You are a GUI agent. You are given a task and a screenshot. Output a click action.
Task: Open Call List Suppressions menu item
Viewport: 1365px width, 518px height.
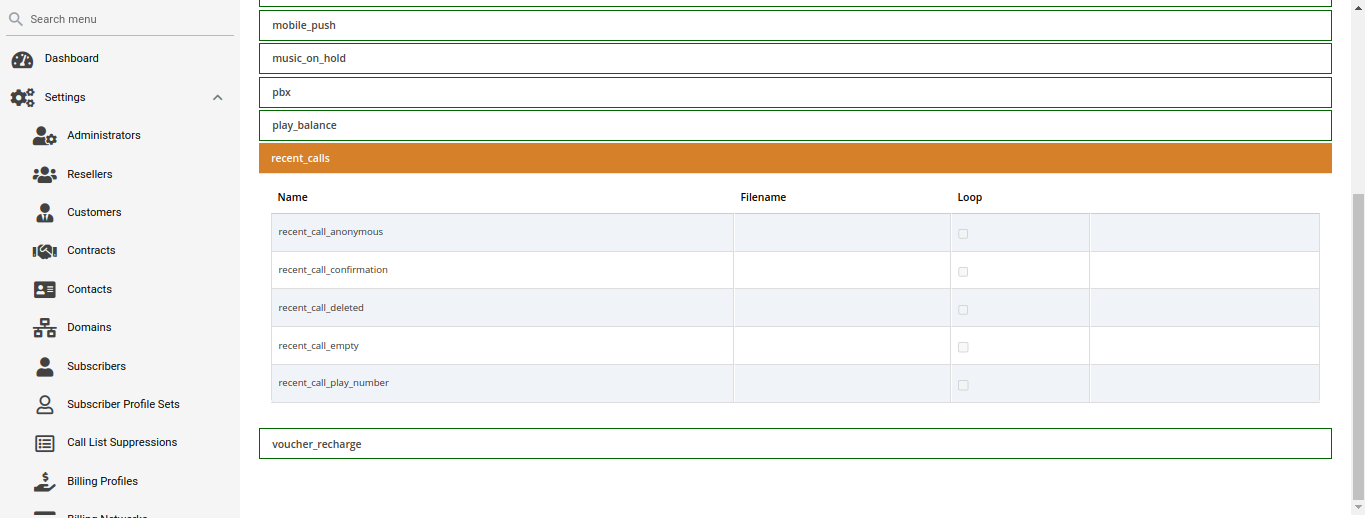click(x=122, y=443)
